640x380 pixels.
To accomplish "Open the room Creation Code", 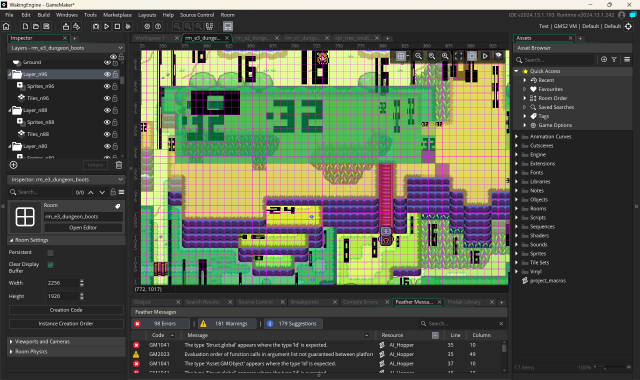I will [x=66, y=310].
